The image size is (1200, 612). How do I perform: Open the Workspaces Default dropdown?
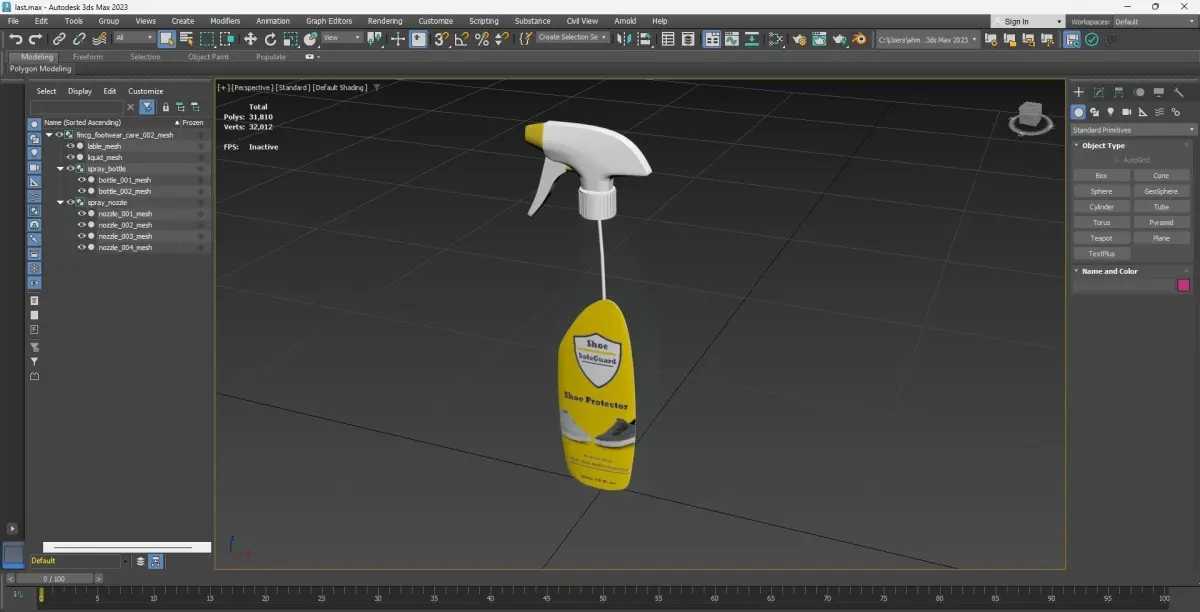1153,21
